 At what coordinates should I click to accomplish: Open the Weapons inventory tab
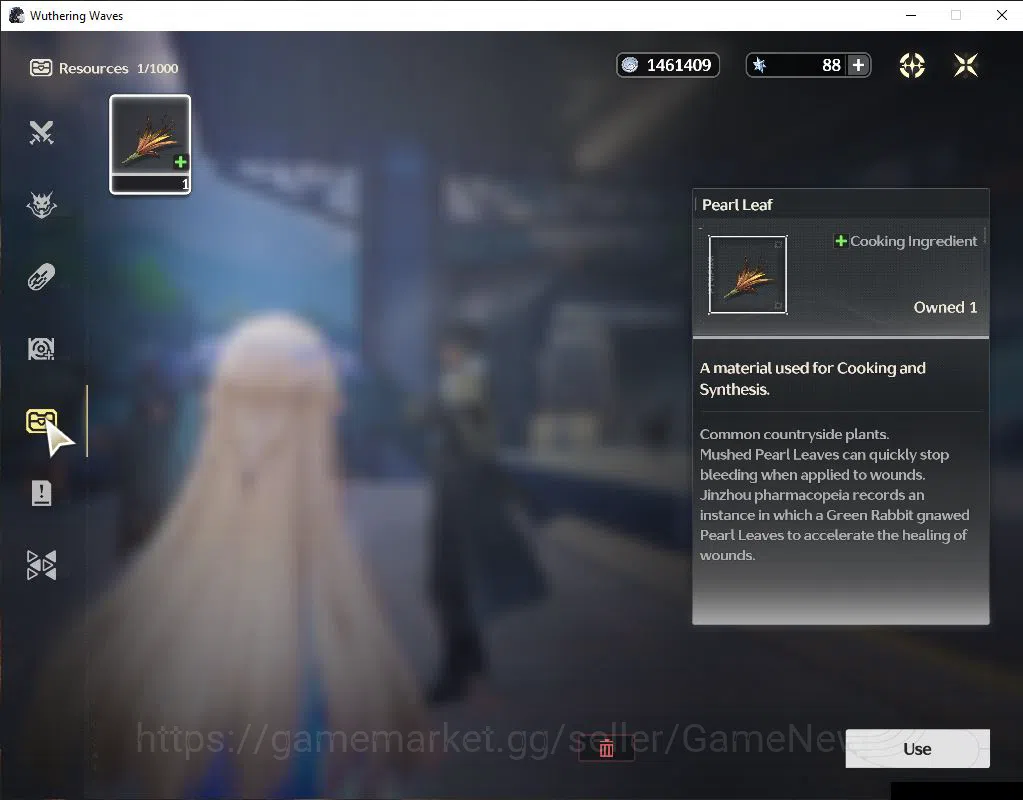click(41, 133)
